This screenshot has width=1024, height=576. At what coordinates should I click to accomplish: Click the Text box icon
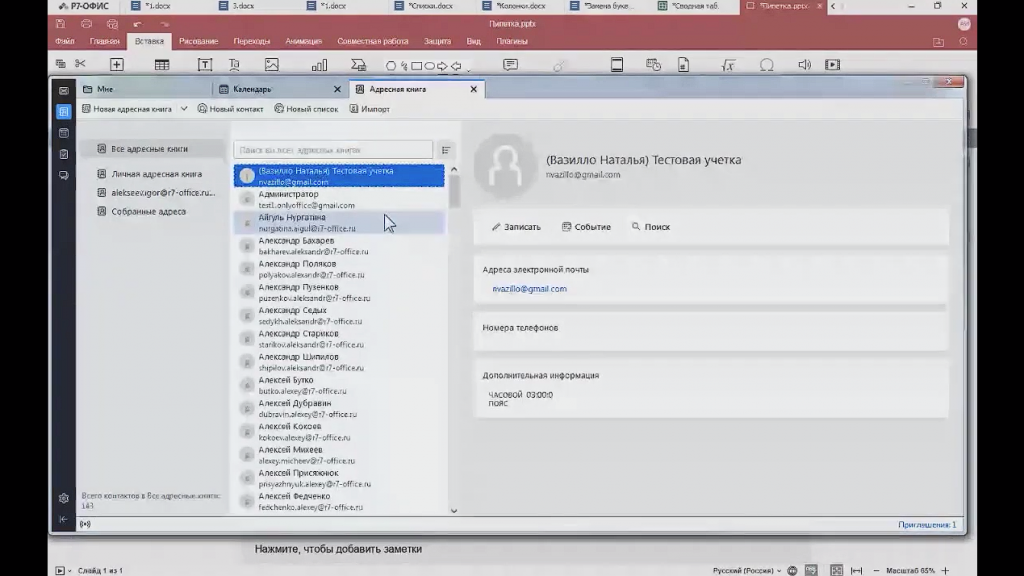[x=204, y=65]
